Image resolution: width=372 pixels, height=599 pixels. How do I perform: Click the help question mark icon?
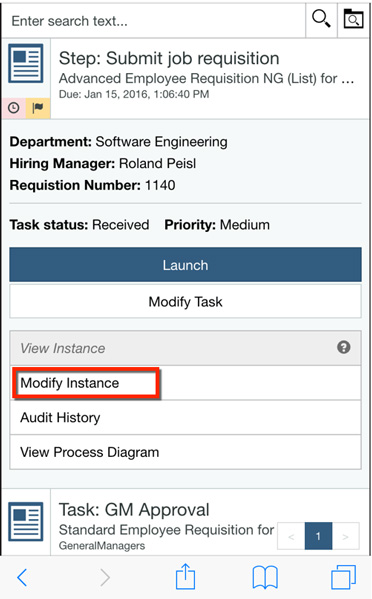tap(343, 347)
